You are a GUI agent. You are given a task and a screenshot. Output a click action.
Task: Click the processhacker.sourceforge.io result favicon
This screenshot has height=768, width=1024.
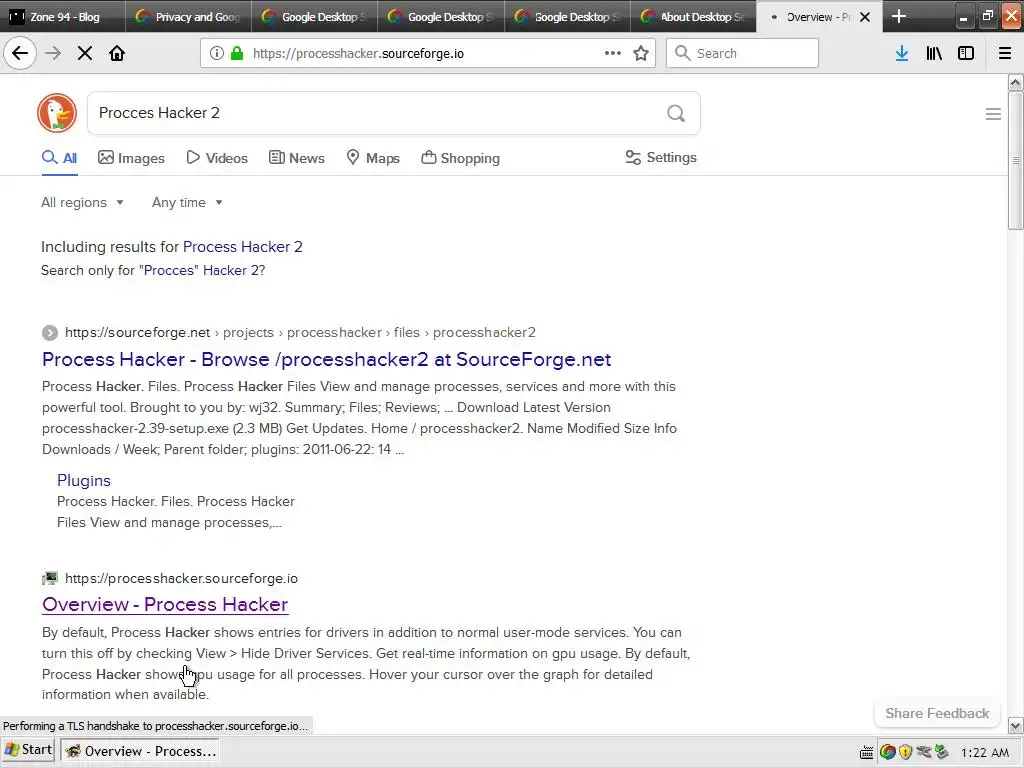pyautogui.click(x=50, y=579)
